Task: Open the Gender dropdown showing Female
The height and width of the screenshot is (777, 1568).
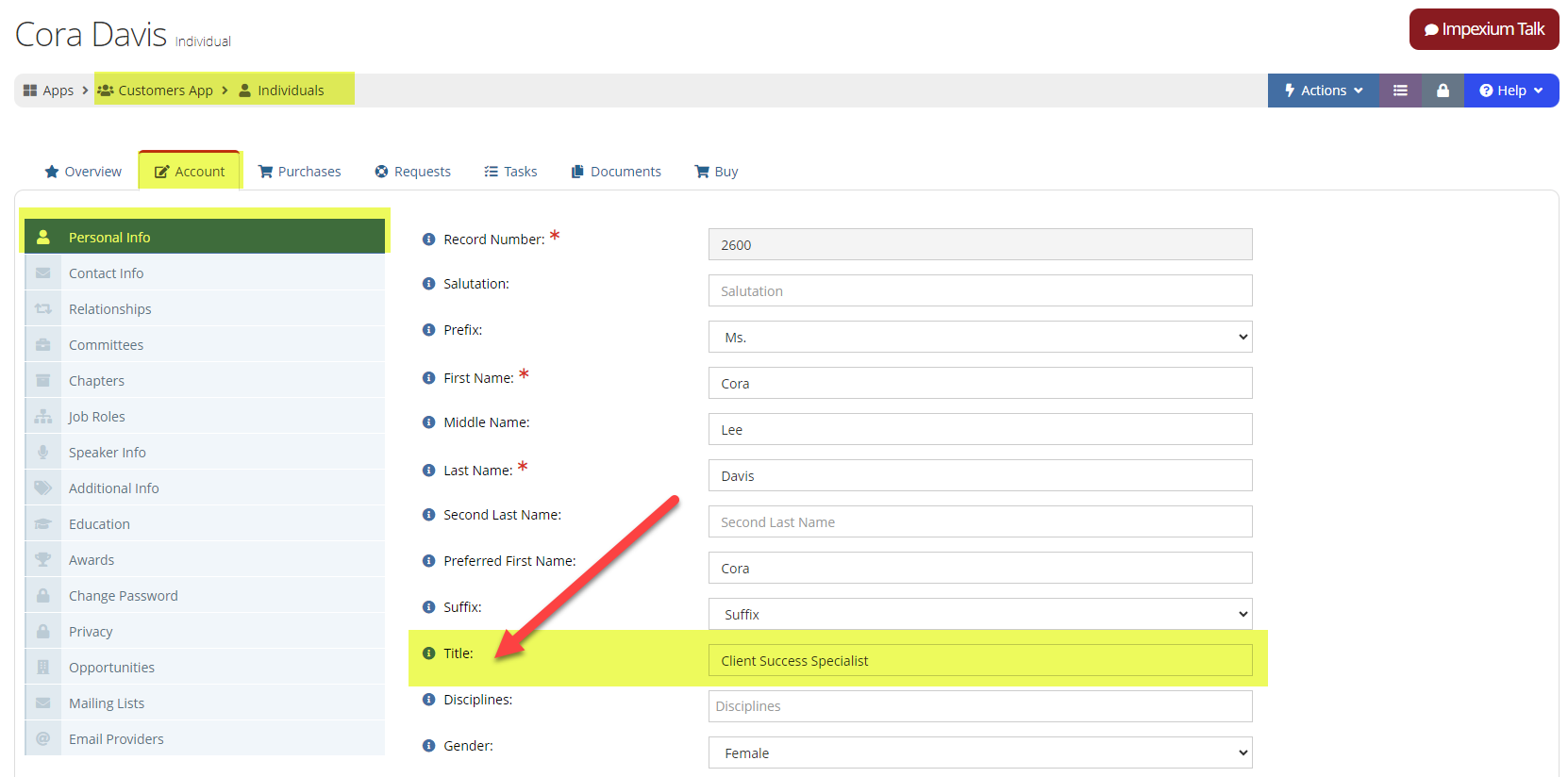Action: (980, 752)
